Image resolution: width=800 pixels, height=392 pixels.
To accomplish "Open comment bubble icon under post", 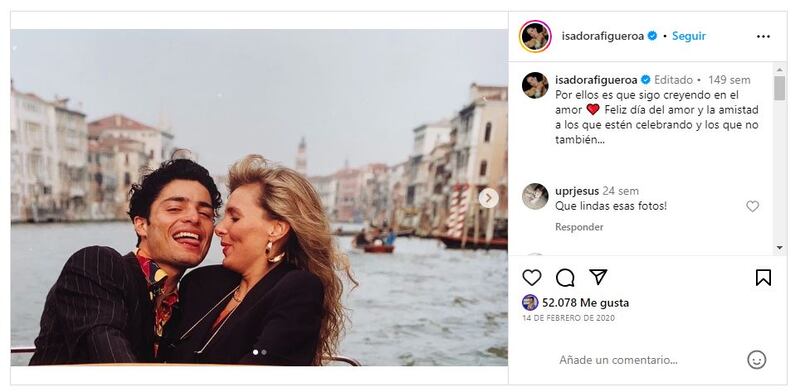I will coord(565,278).
